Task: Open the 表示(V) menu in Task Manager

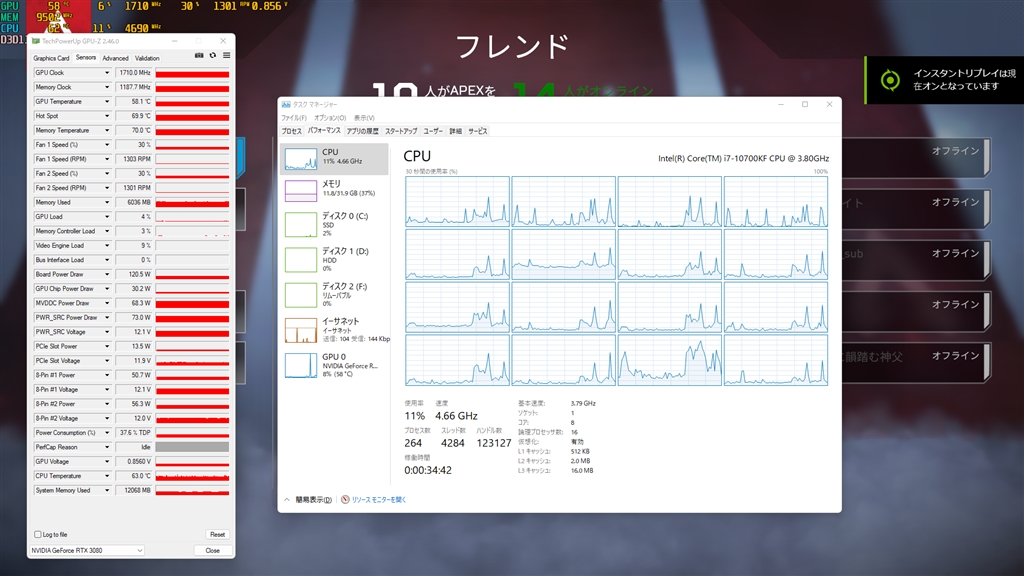Action: click(364, 118)
